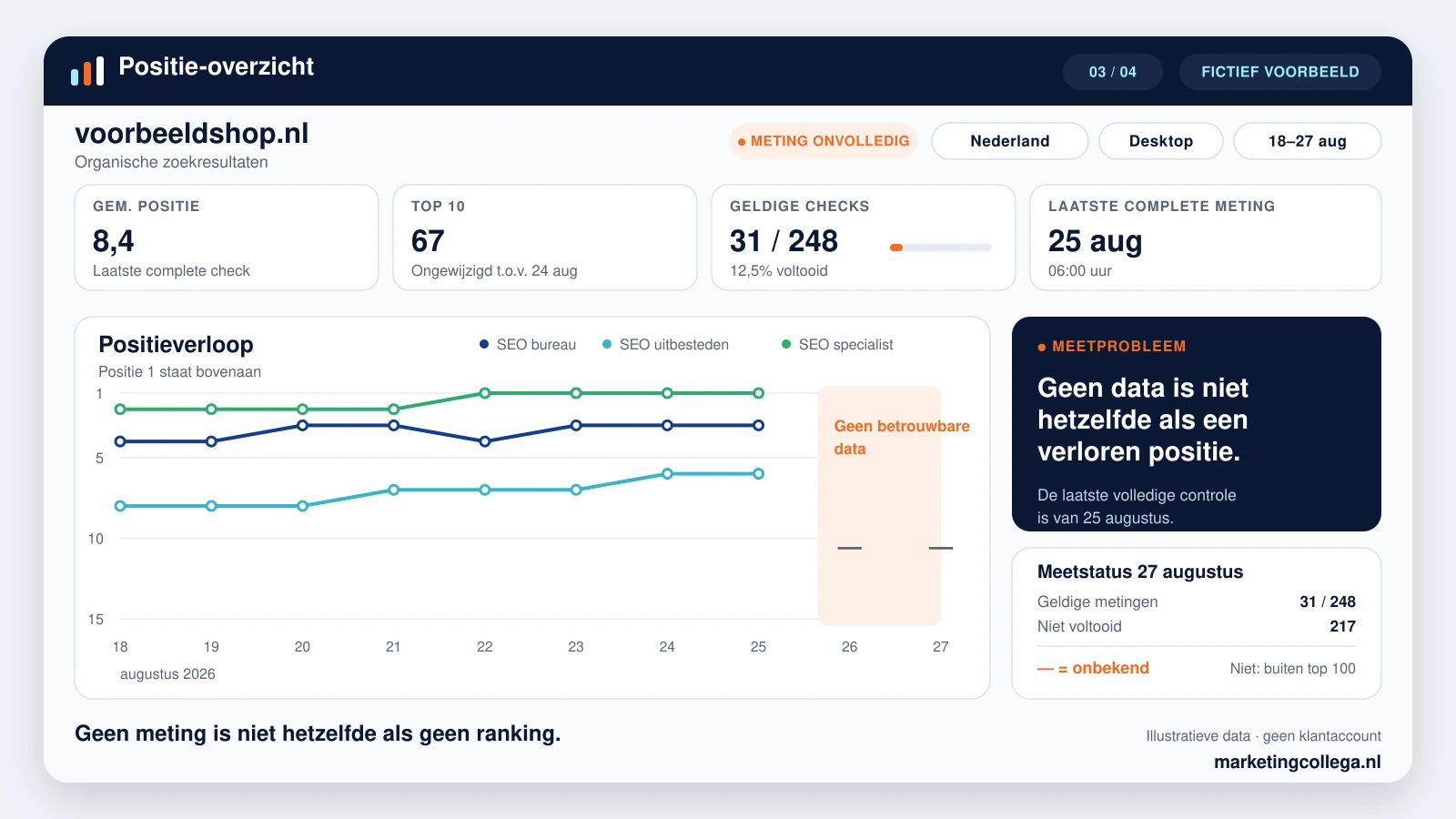Toggle SEO uitbesteden legend dot
The height and width of the screenshot is (819, 1456).
(x=607, y=344)
